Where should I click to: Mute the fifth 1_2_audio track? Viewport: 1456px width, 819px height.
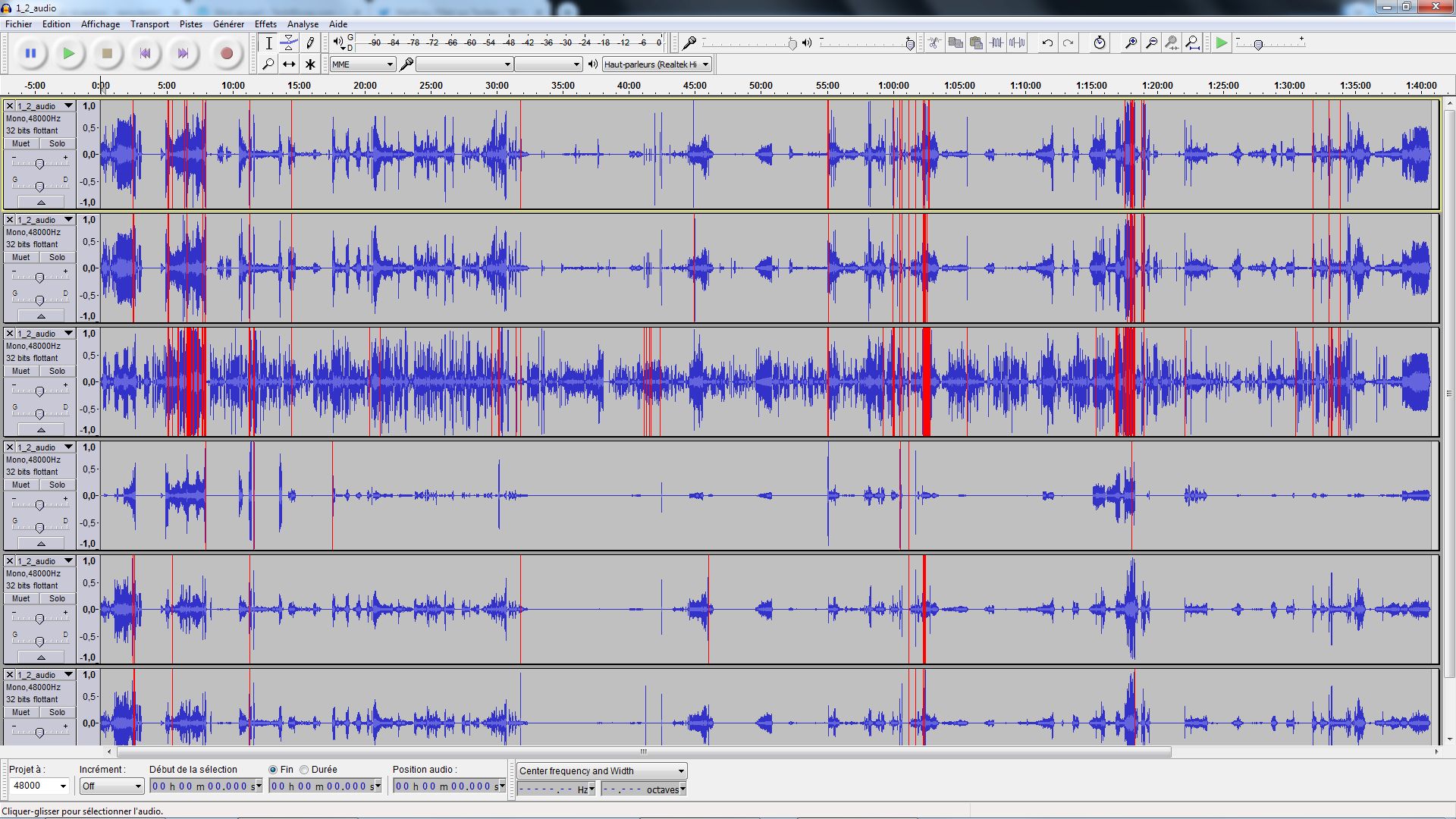pos(21,598)
